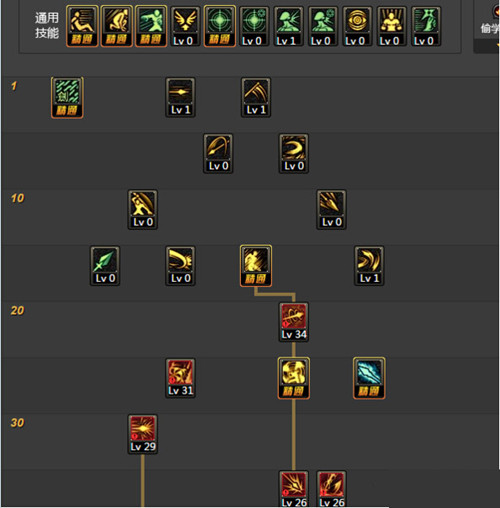
Task: Select the Lv 34 red skill icon
Action: (x=294, y=322)
